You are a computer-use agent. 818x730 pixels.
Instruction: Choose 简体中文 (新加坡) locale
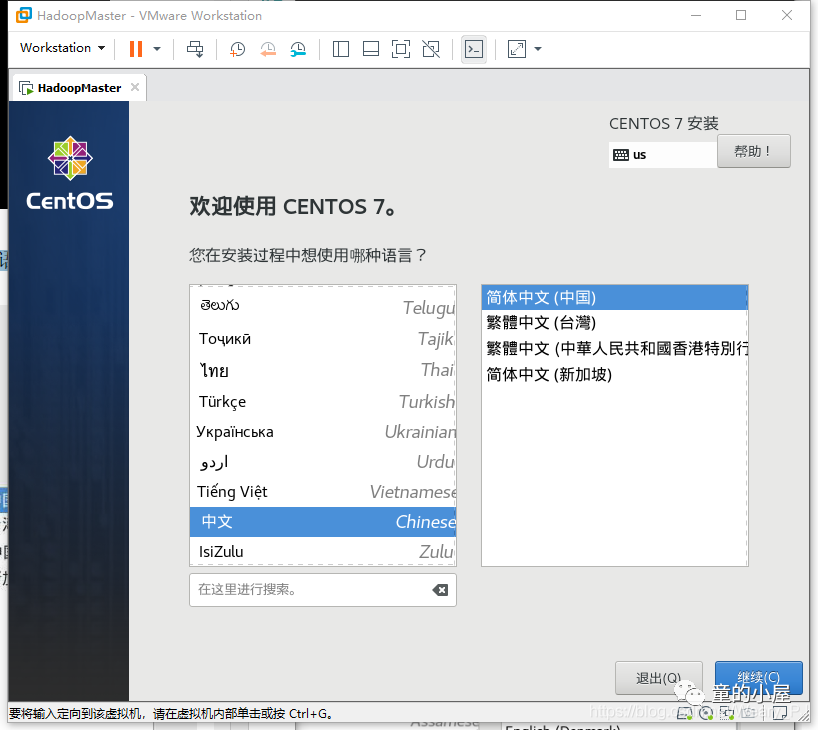[615, 374]
